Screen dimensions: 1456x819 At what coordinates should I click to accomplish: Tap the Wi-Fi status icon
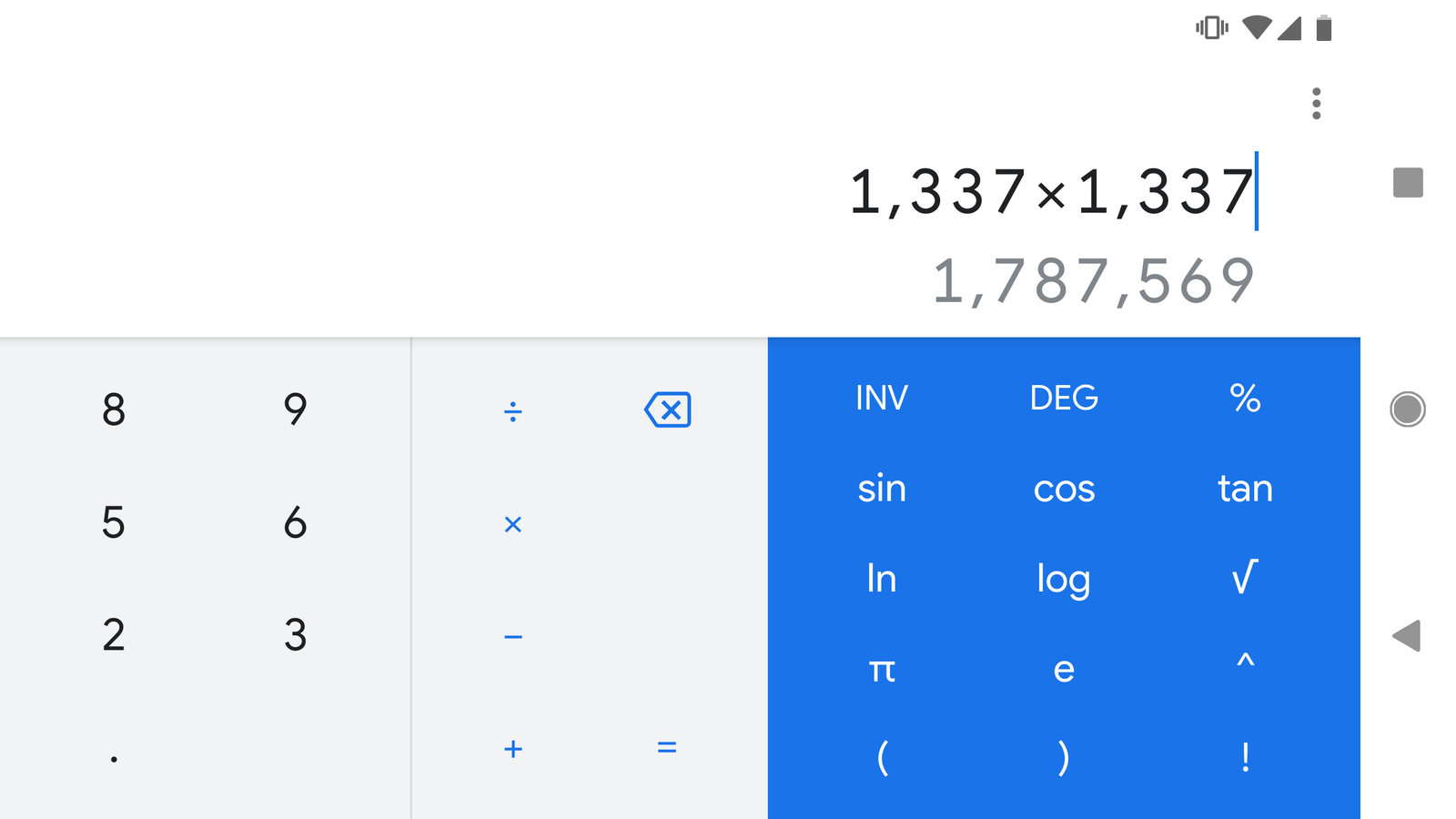tap(1257, 27)
